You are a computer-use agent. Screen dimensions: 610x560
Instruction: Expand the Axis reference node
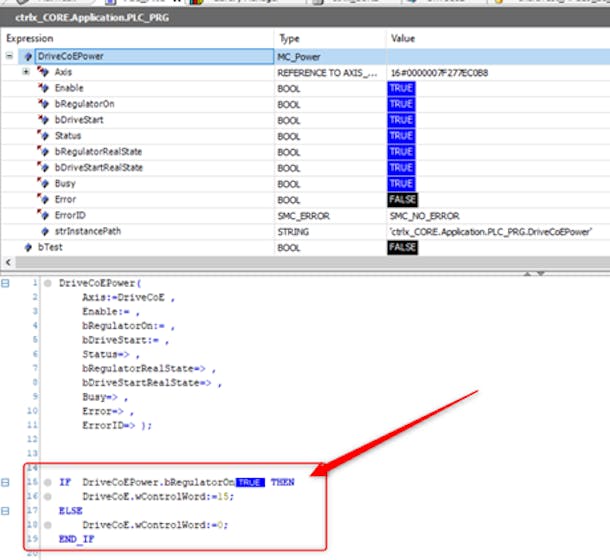click(26, 72)
